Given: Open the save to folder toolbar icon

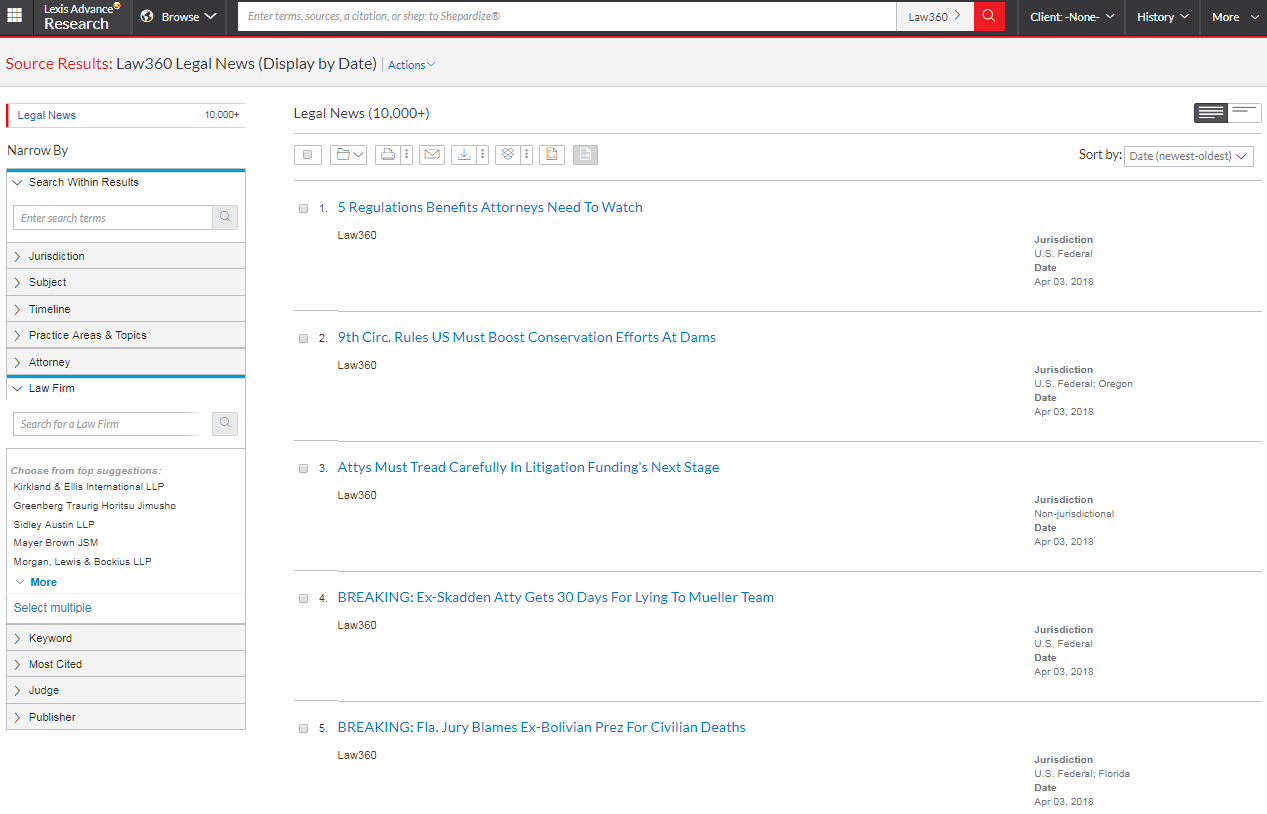Looking at the screenshot, I should pos(349,154).
